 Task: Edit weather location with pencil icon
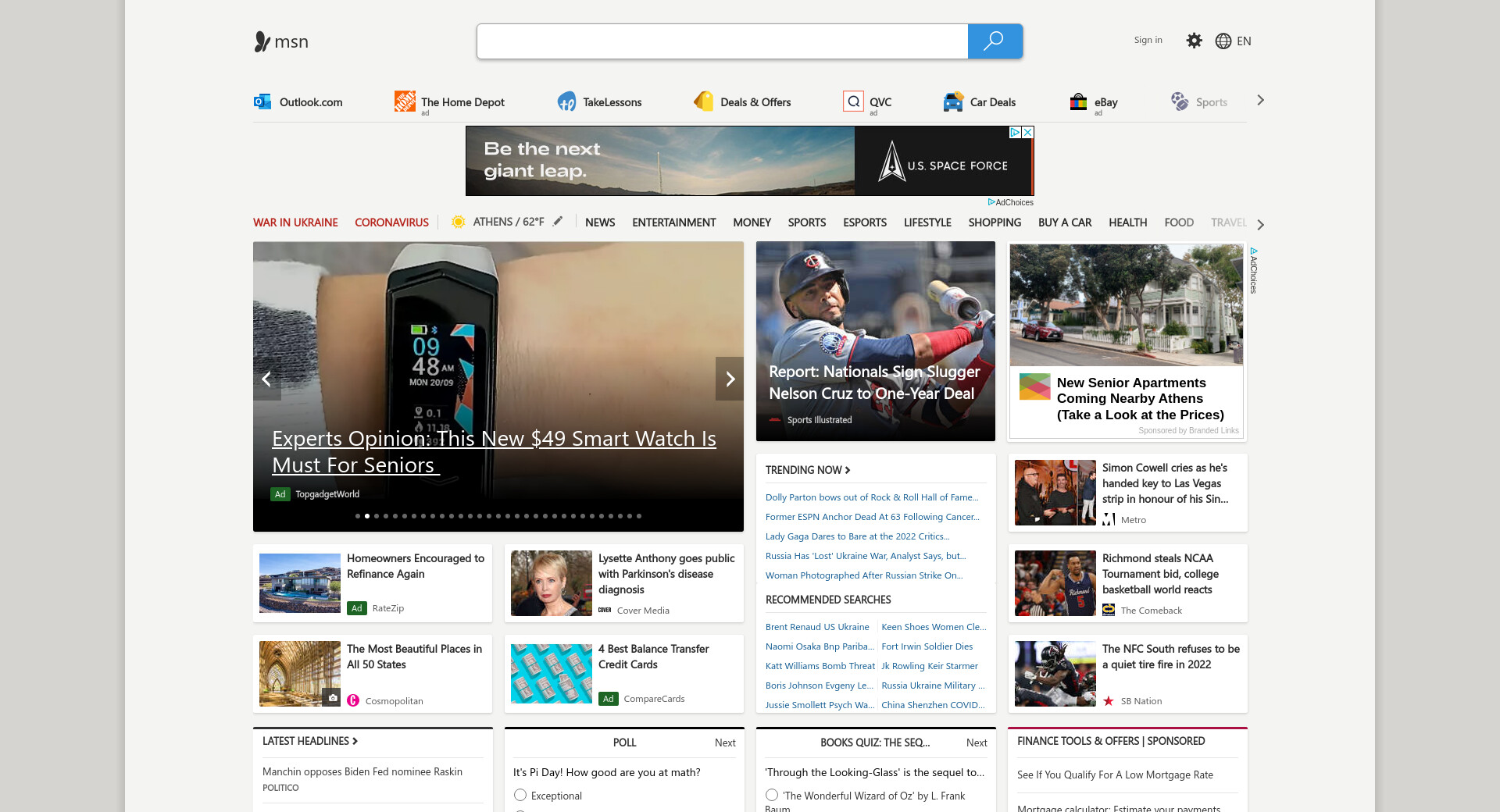tap(558, 222)
